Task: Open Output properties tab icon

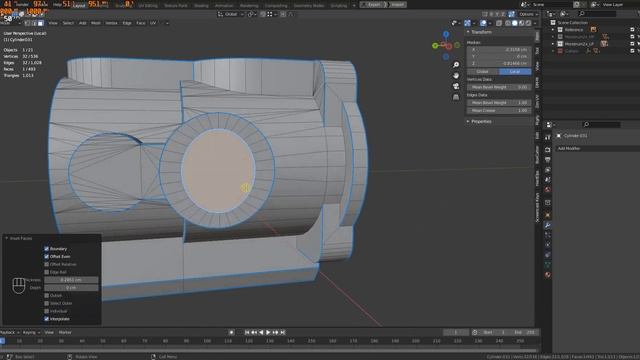Action: [x=548, y=160]
